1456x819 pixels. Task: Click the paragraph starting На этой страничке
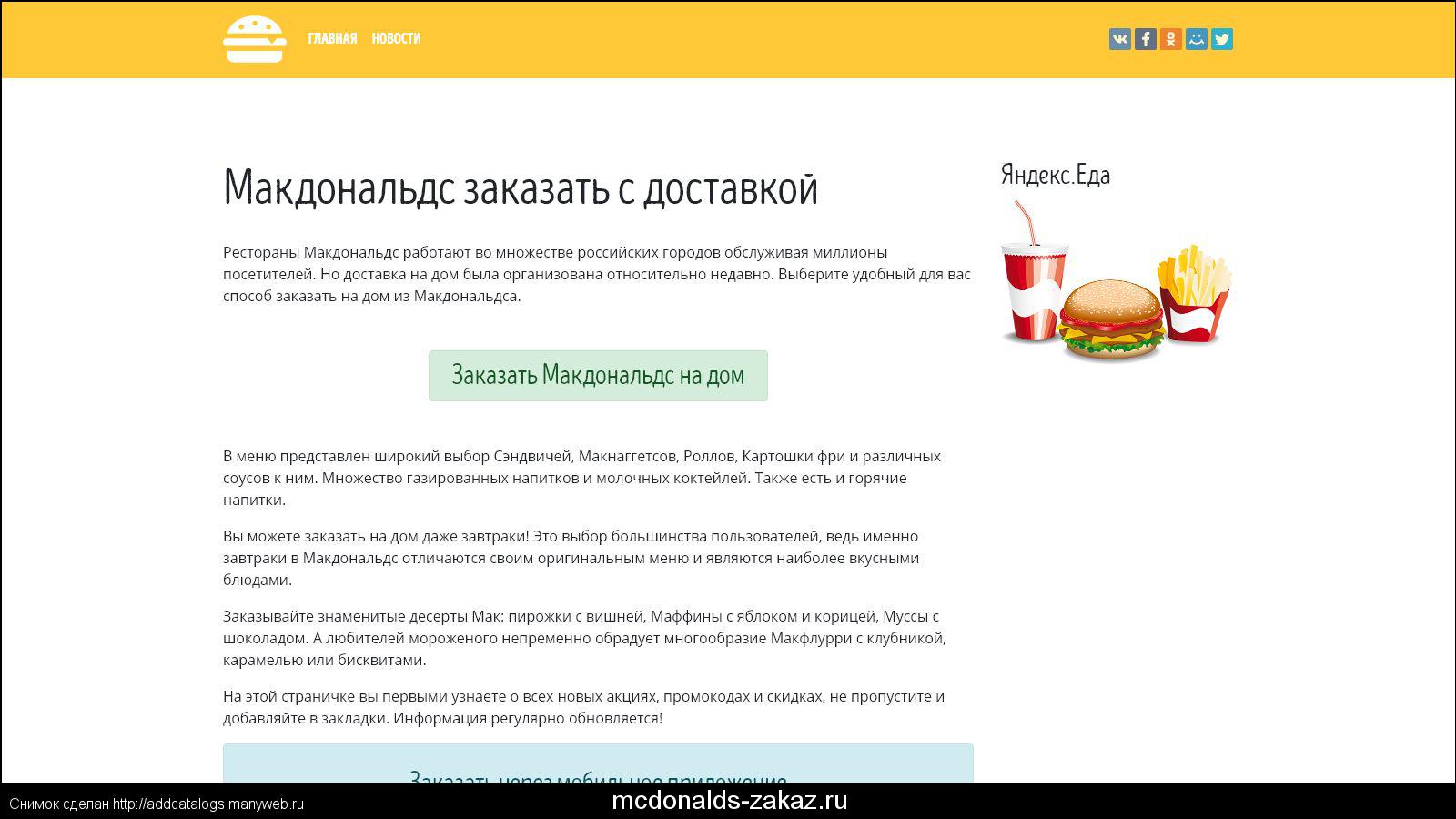584,707
